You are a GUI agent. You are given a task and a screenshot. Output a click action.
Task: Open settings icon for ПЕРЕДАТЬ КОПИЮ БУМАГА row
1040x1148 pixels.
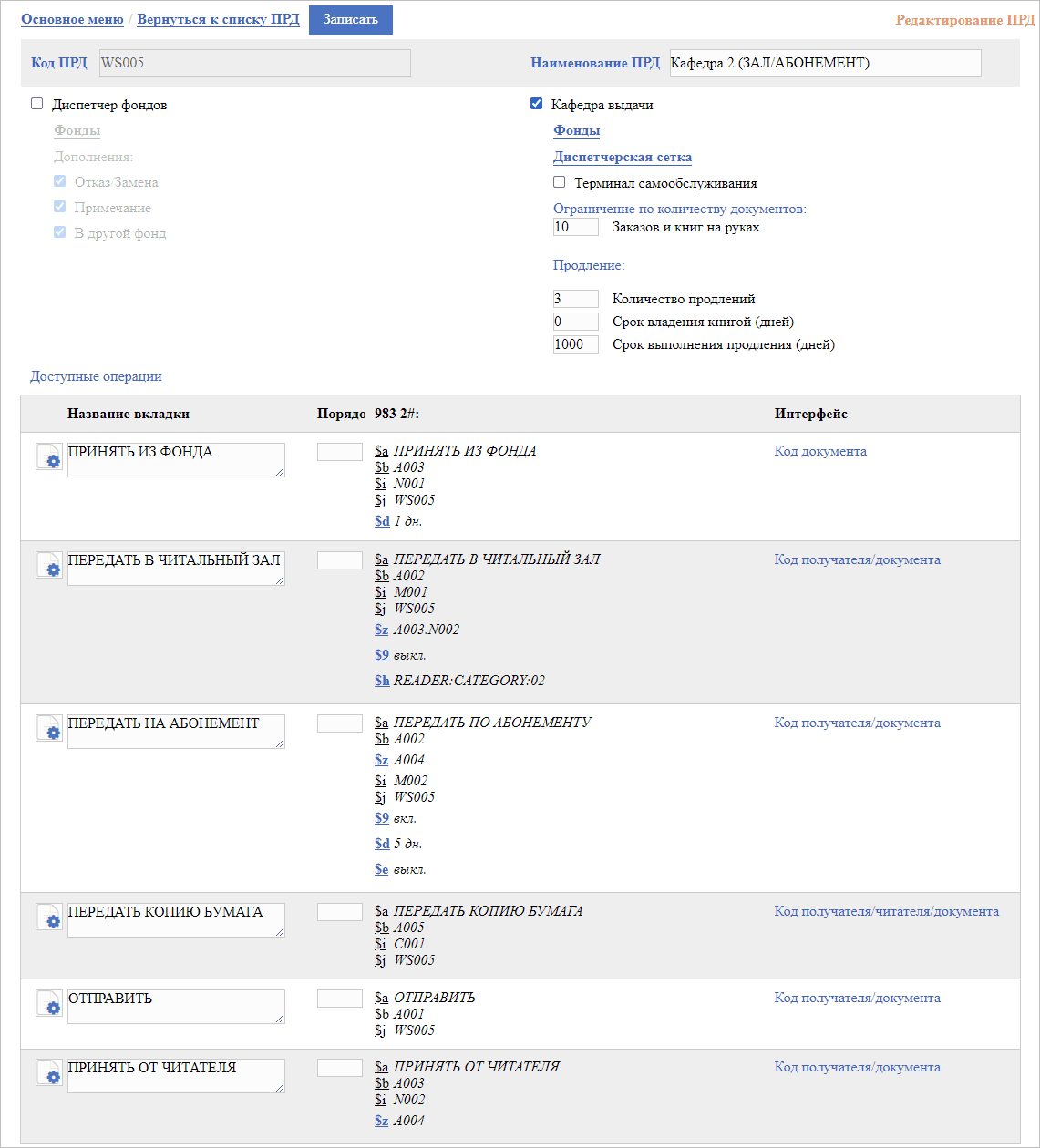pyautogui.click(x=49, y=917)
